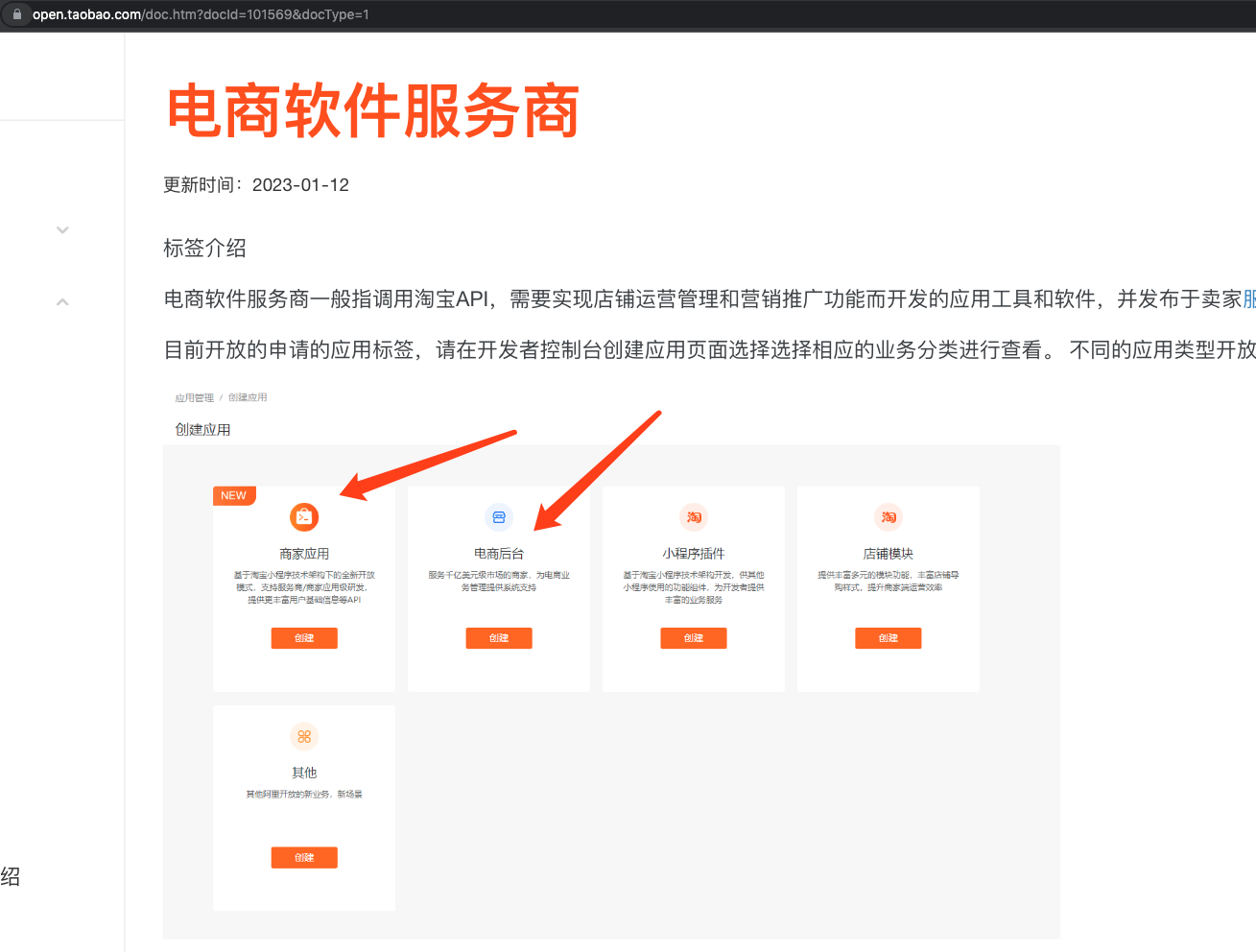This screenshot has height=952, width=1256.
Task: Click 创建 button under 店铺模块
Action: 889,638
